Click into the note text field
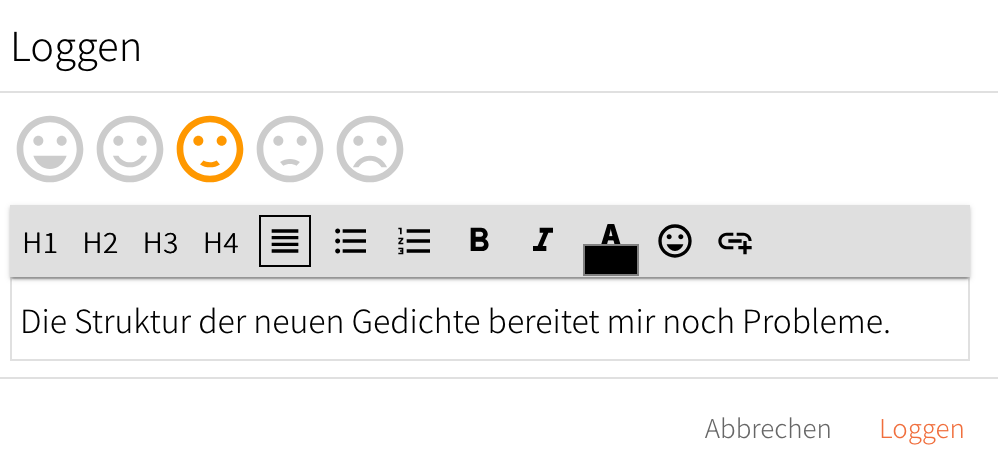The height and width of the screenshot is (468, 998). pyautogui.click(x=490, y=322)
